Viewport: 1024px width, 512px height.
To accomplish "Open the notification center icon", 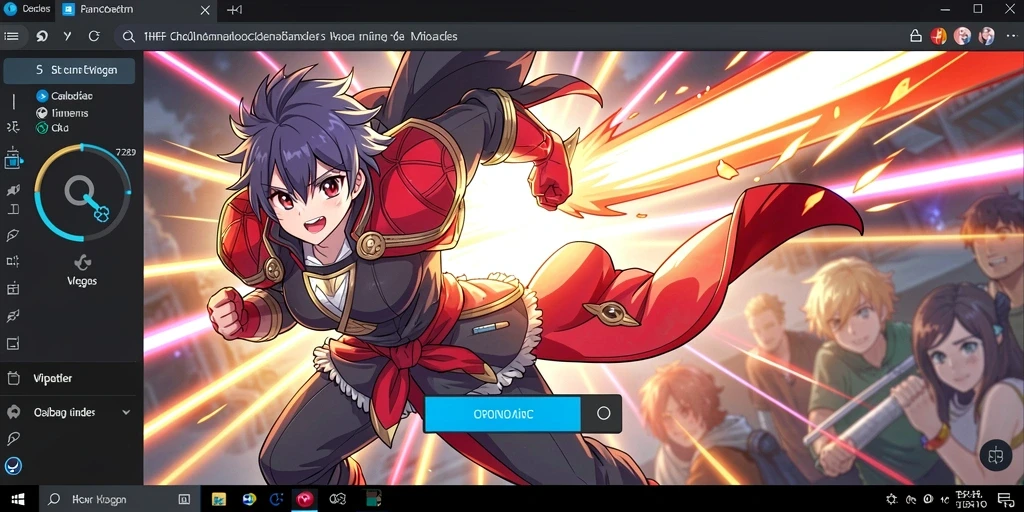I will click(x=1006, y=499).
